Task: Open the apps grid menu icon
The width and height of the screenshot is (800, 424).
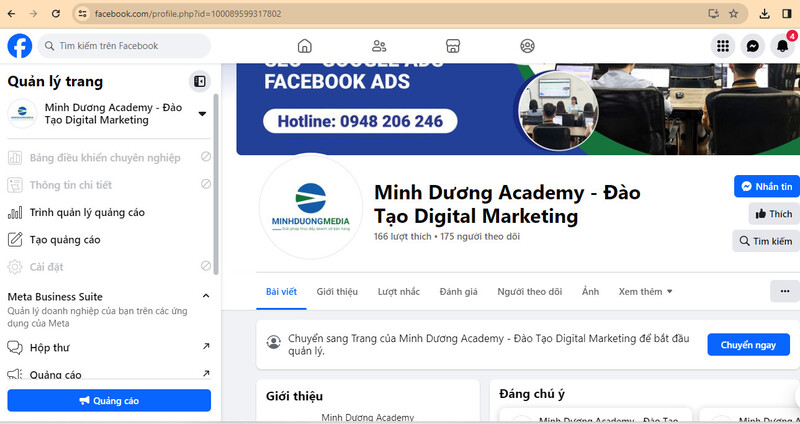Action: tap(723, 46)
